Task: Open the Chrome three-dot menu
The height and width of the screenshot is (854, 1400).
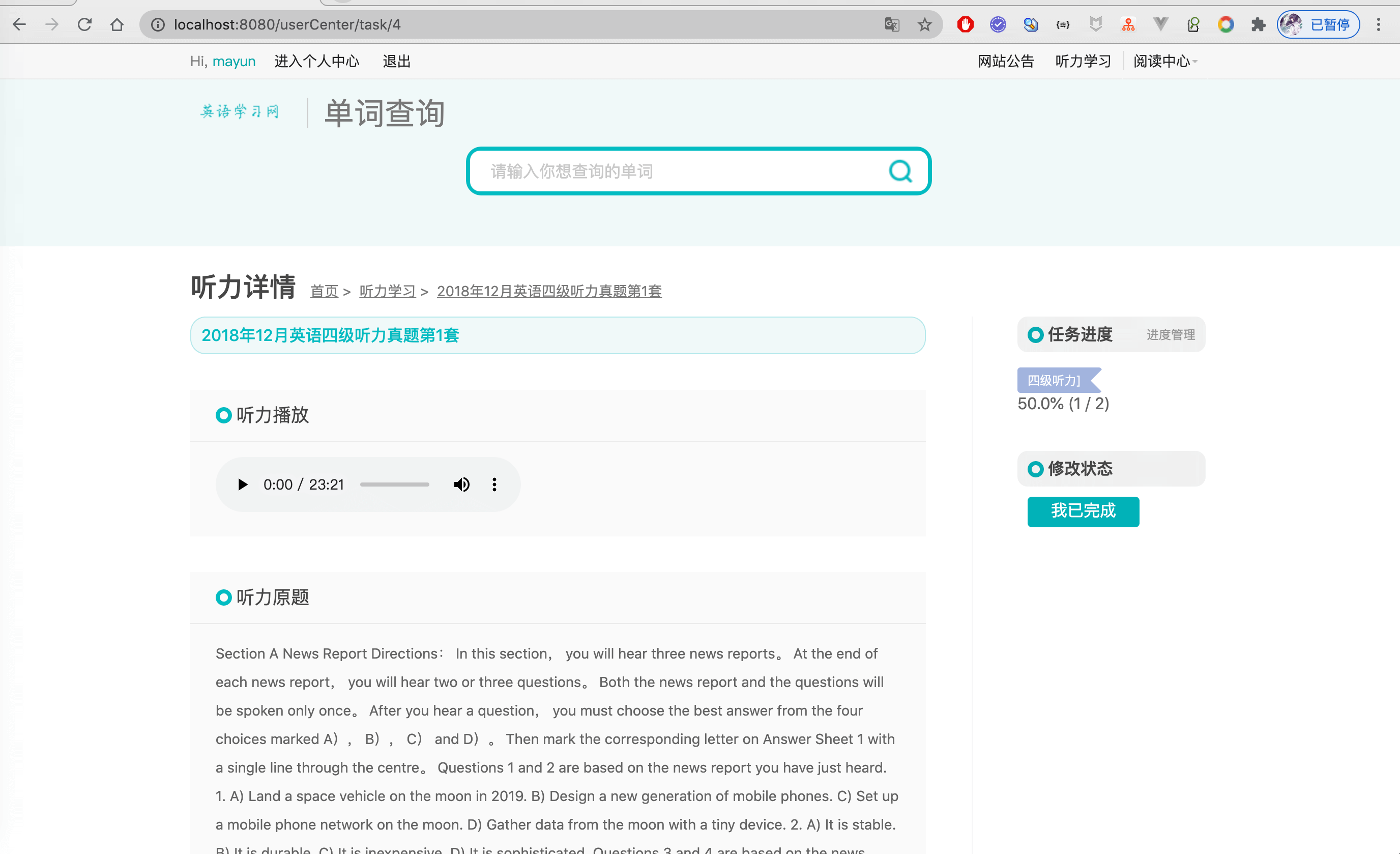Action: click(1378, 24)
